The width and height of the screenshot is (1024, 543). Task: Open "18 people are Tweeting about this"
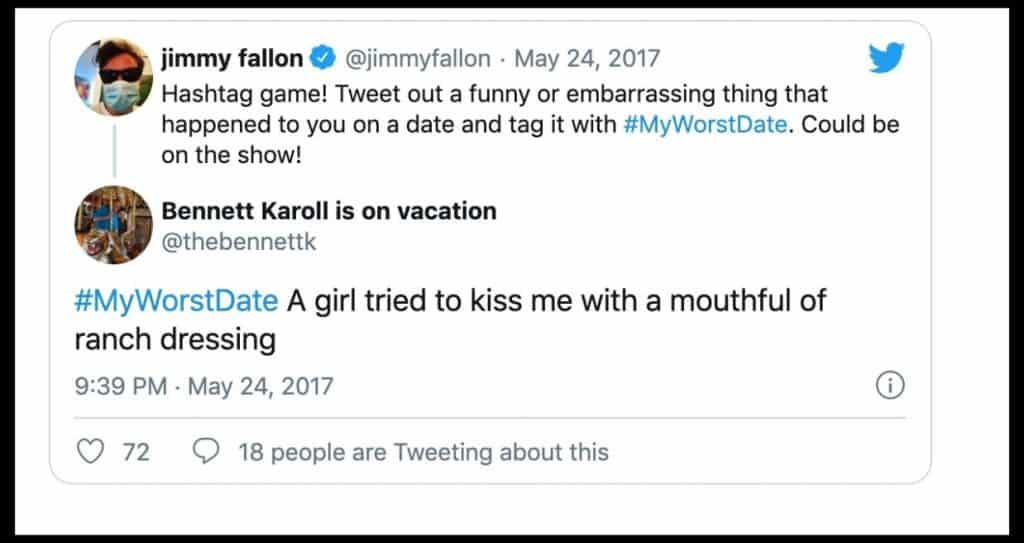point(423,452)
